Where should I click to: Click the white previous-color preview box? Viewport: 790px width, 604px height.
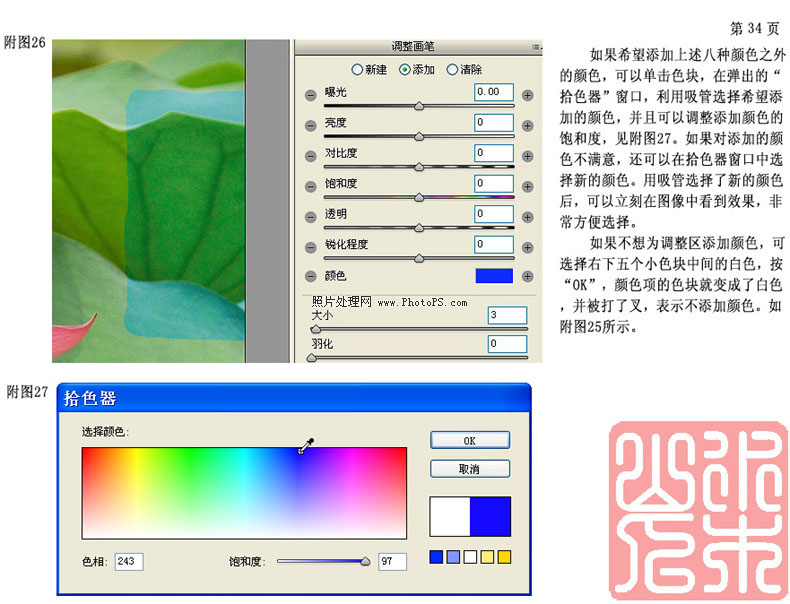(450, 516)
